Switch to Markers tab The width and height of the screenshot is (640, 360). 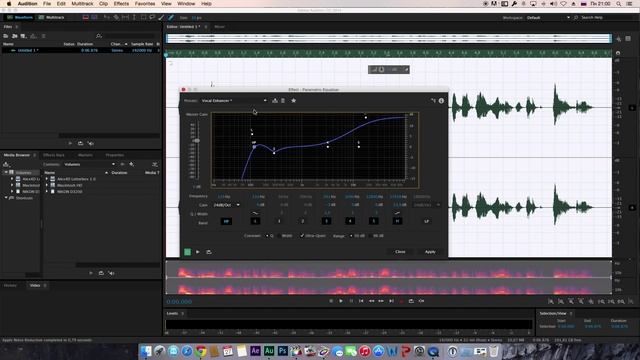pyautogui.click(x=85, y=155)
